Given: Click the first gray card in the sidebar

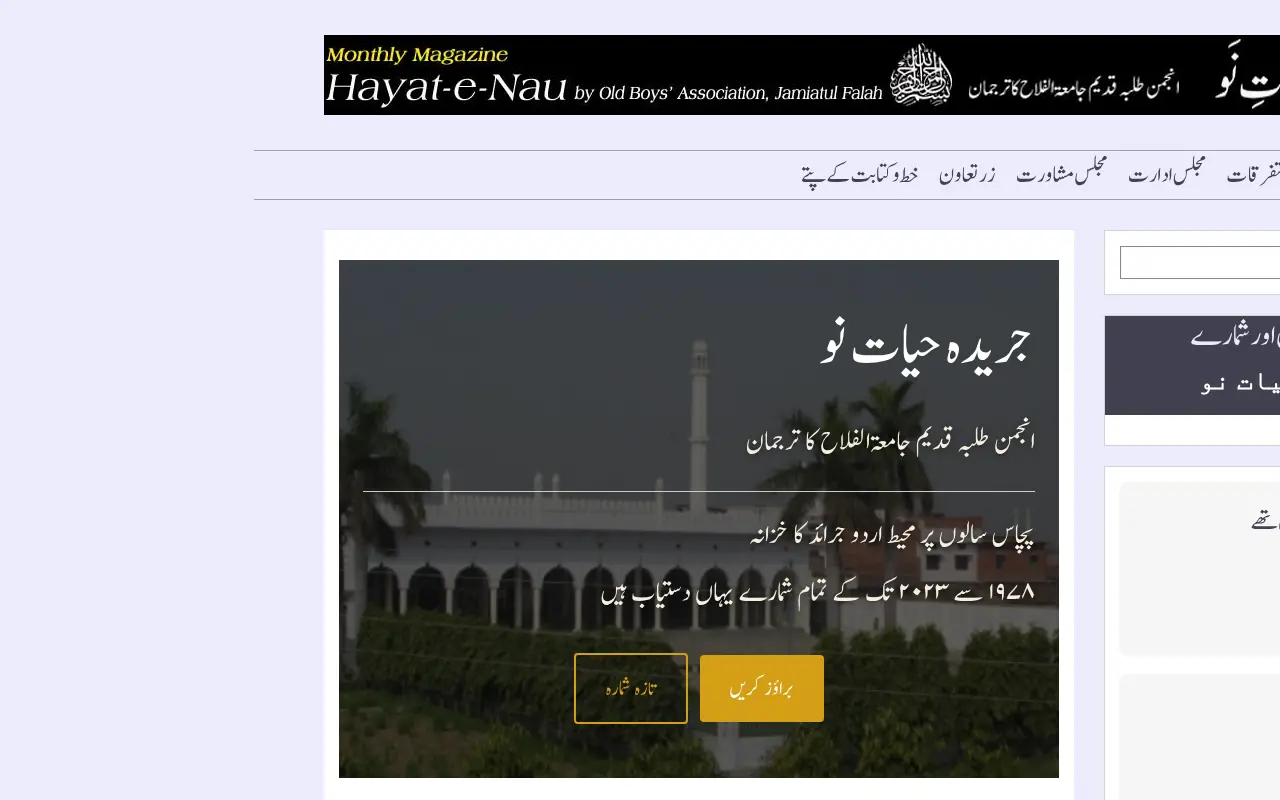Looking at the screenshot, I should pyautogui.click(x=1199, y=569).
